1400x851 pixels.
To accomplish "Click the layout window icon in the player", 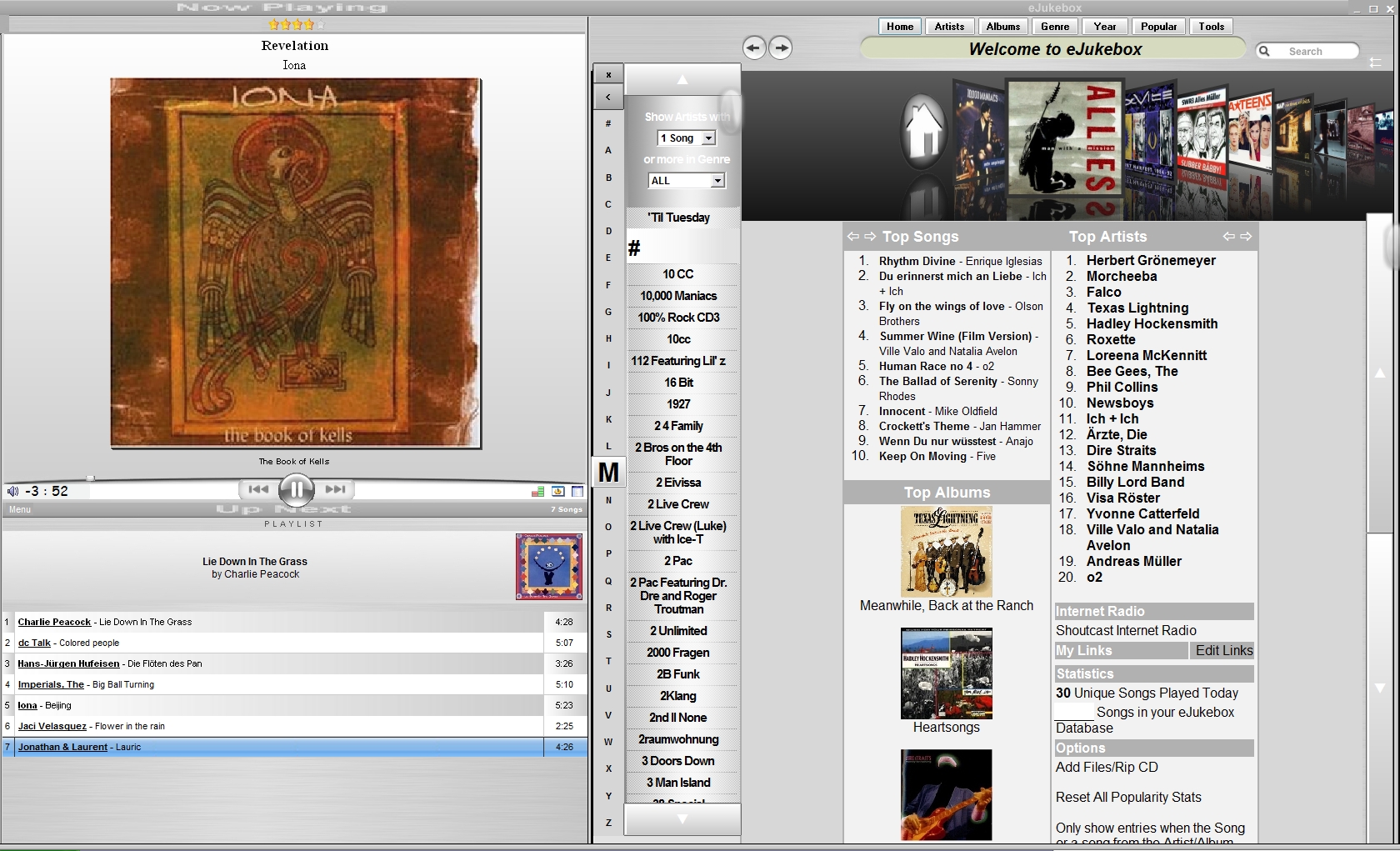I will point(577,492).
